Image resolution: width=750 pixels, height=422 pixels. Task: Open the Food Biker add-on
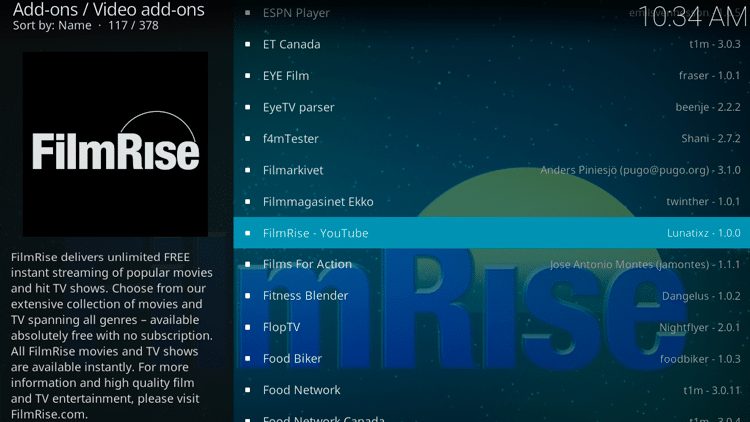pyautogui.click(x=491, y=359)
